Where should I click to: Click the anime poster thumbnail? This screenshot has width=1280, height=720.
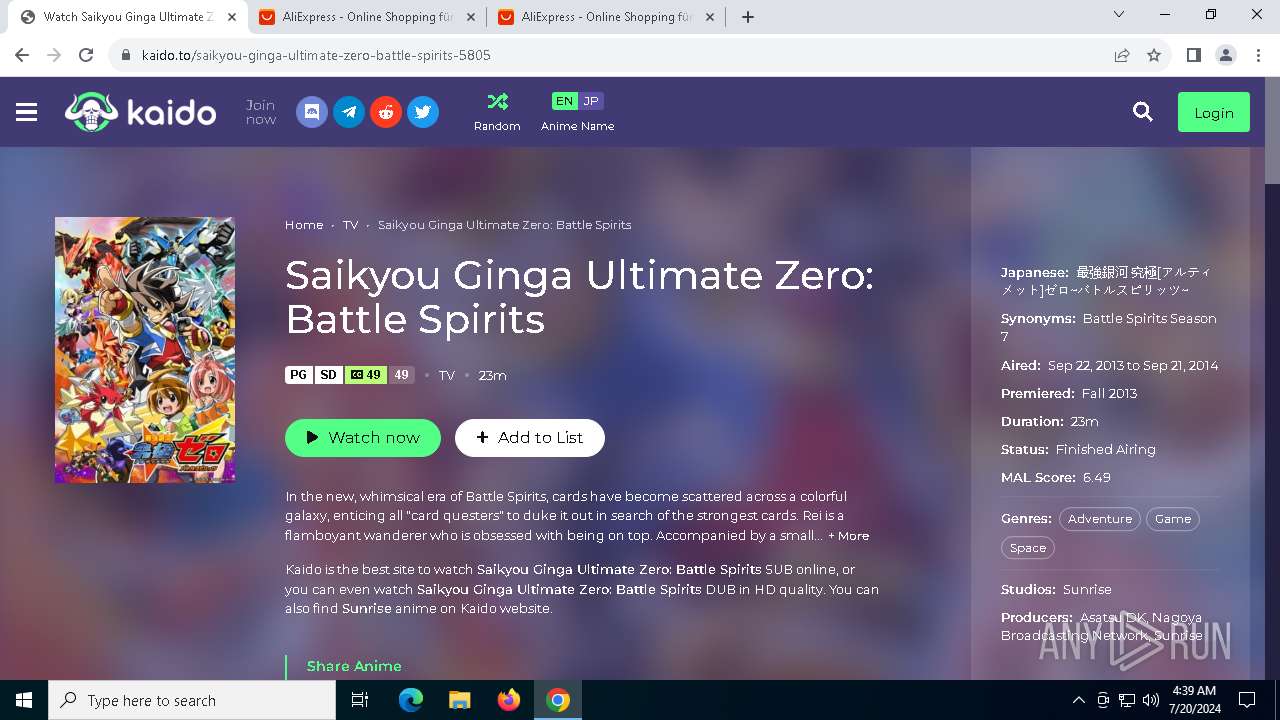[145, 350]
